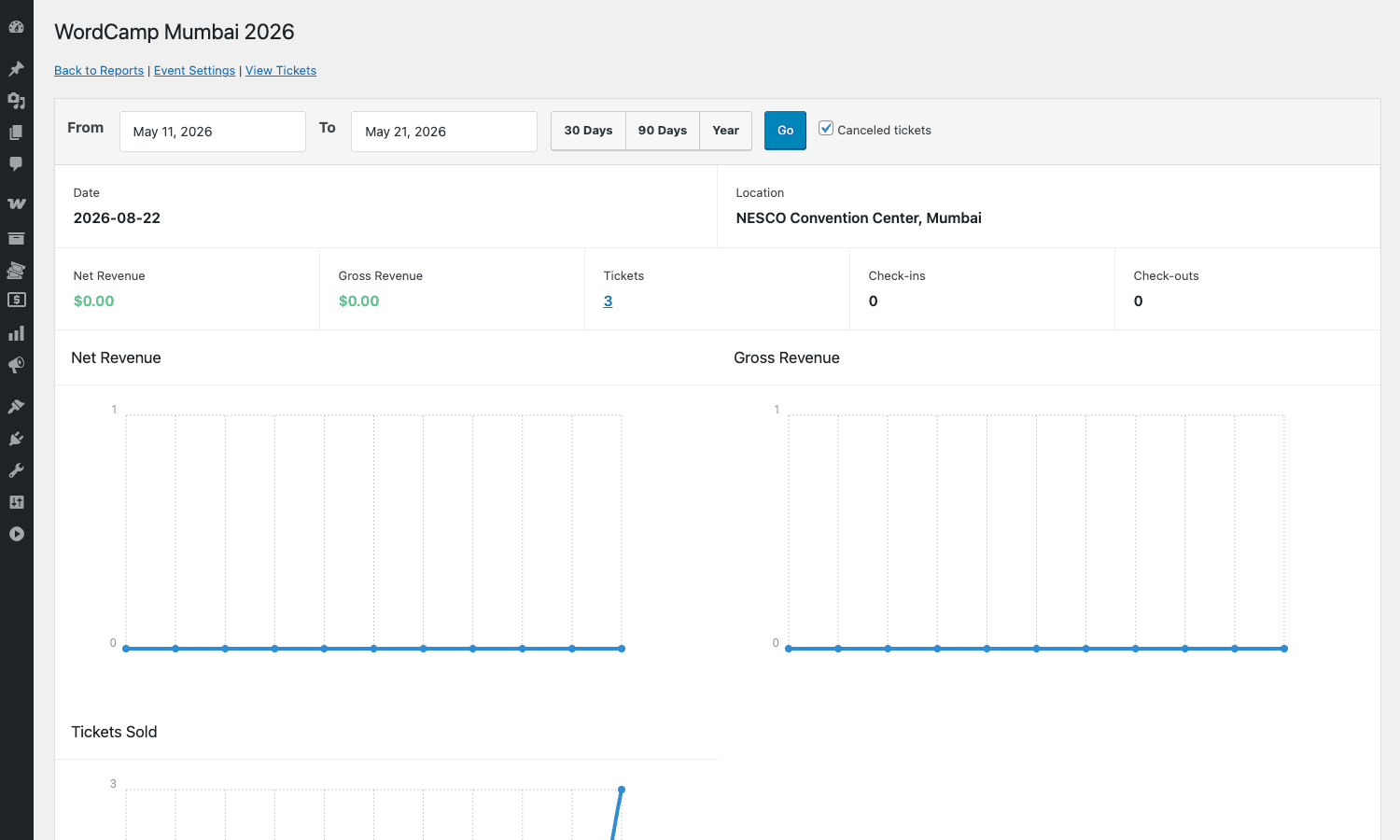This screenshot has height=840, width=1400.
Task: Select the 30 Days range button
Action: point(588,131)
